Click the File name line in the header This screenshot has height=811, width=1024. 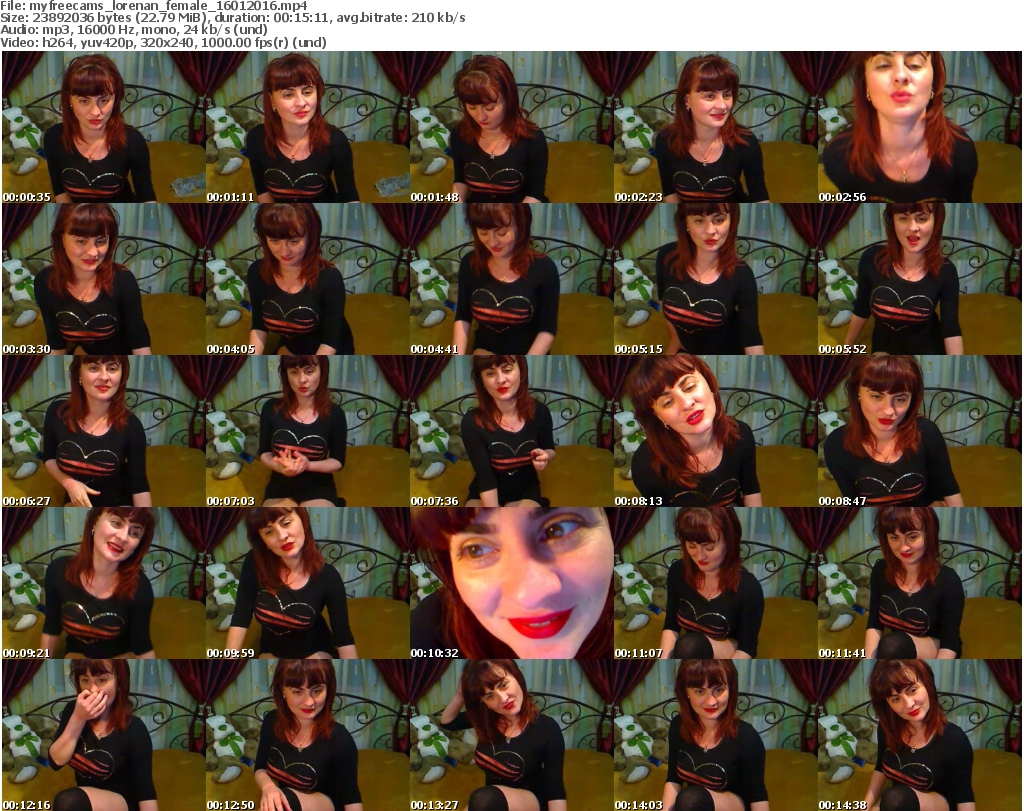(154, 6)
